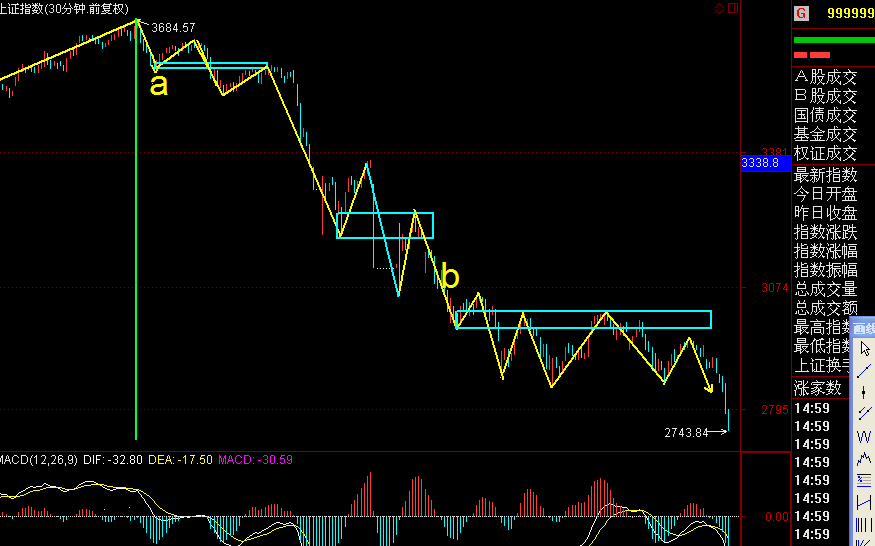Click the 3074 price axis label
The image size is (875, 546).
point(775,288)
